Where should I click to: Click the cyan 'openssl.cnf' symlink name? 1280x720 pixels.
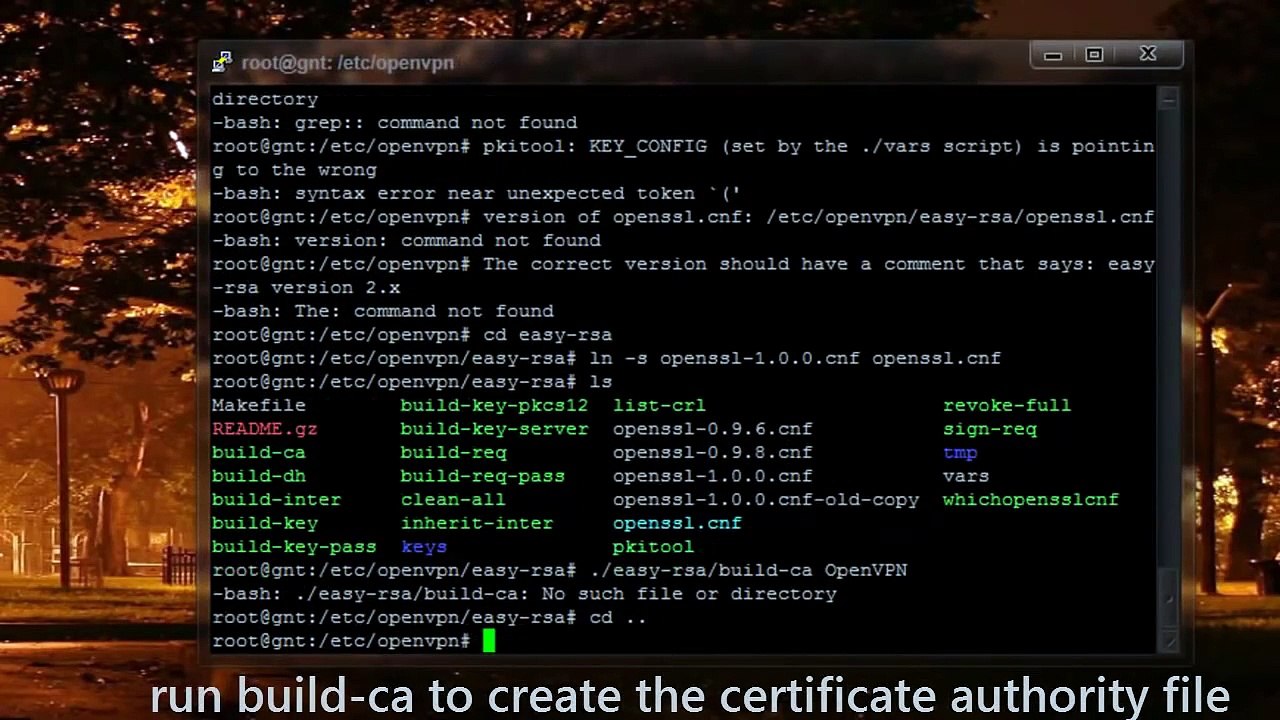pyautogui.click(x=677, y=523)
